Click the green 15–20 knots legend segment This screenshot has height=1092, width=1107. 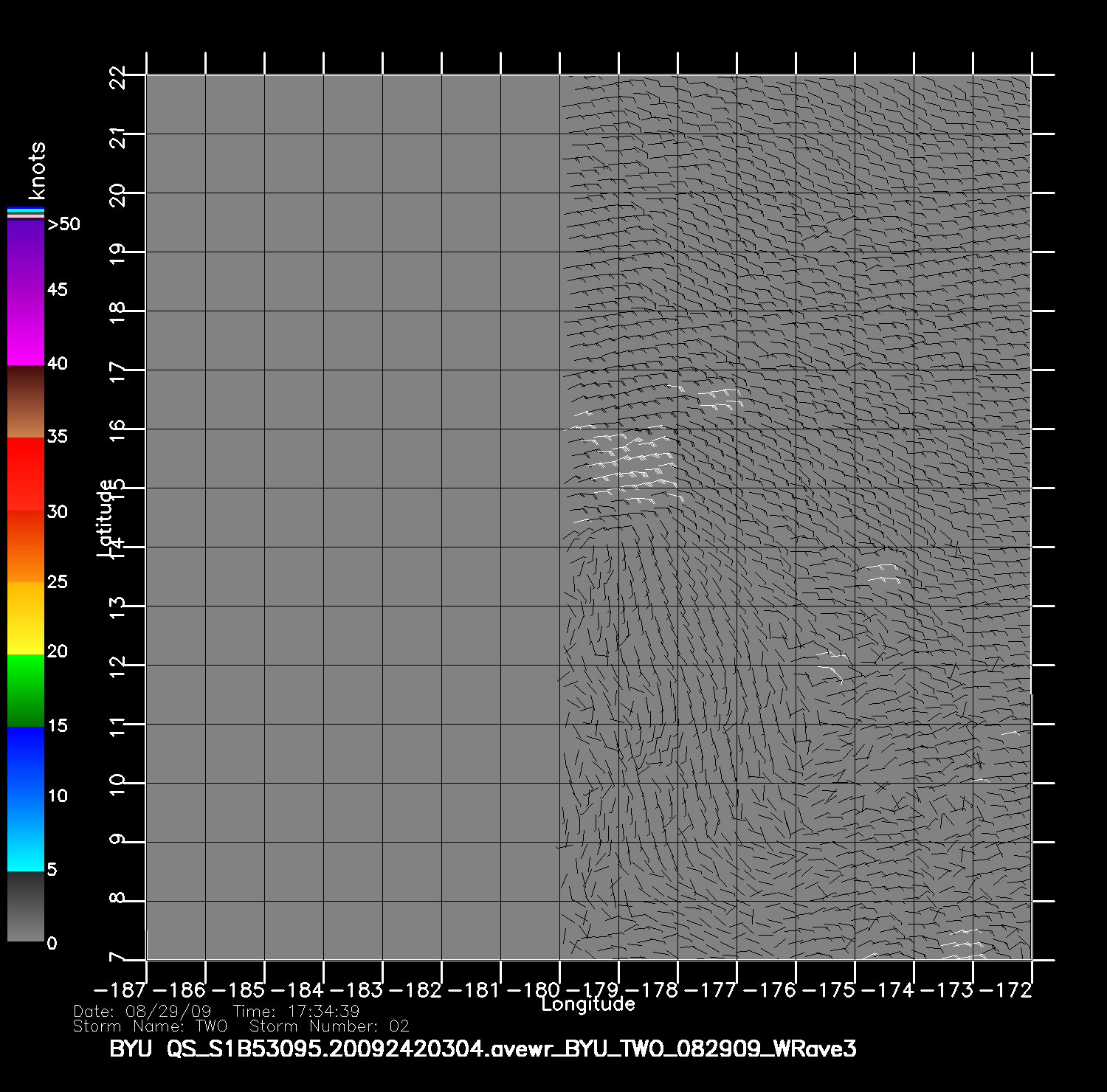tap(26, 690)
